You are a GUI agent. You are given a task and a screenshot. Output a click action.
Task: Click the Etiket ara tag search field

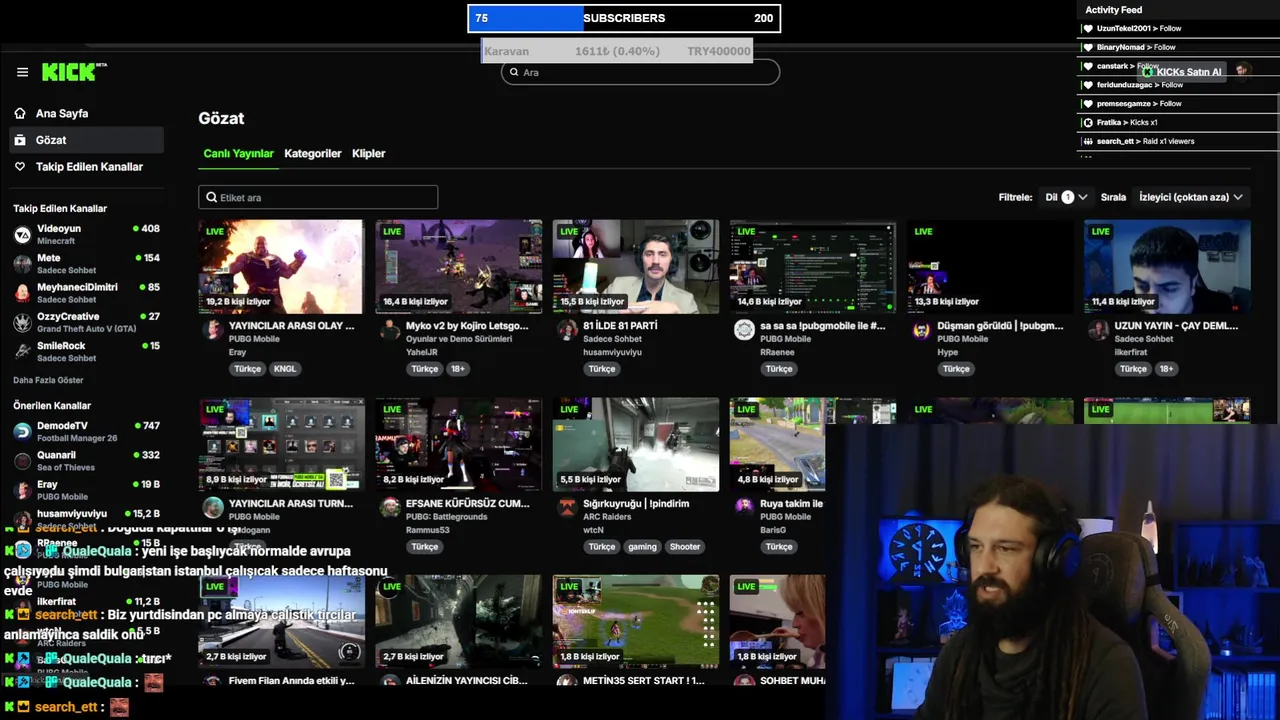318,197
